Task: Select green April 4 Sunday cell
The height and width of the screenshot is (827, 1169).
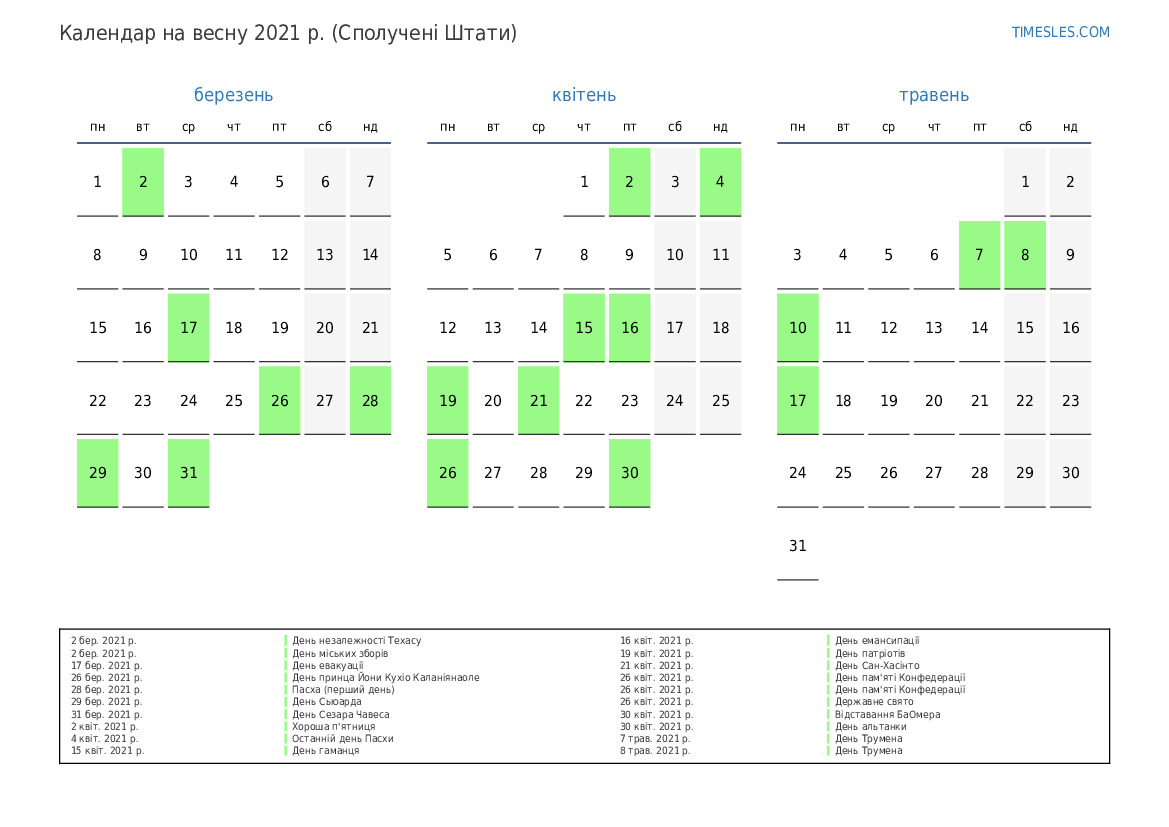Action: pyautogui.click(x=720, y=182)
